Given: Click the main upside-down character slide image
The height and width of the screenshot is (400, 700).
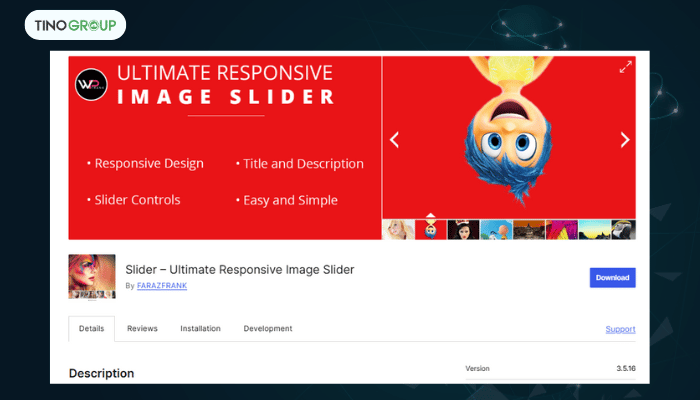Looking at the screenshot, I should point(509,132).
